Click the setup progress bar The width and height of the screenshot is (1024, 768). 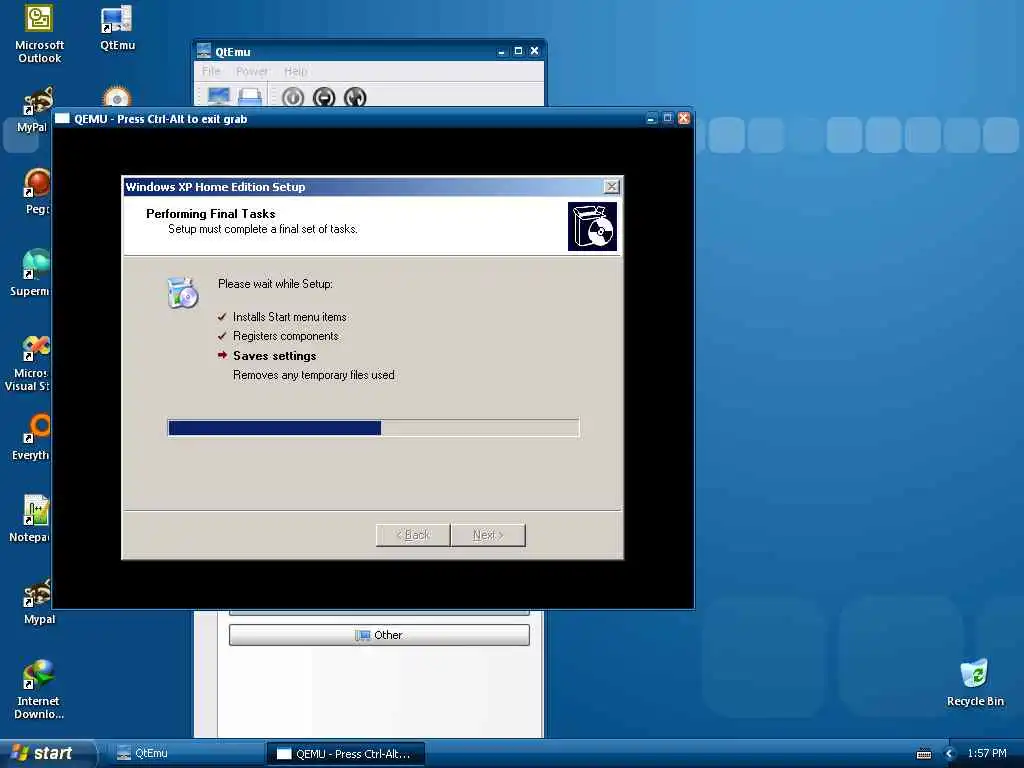373,428
